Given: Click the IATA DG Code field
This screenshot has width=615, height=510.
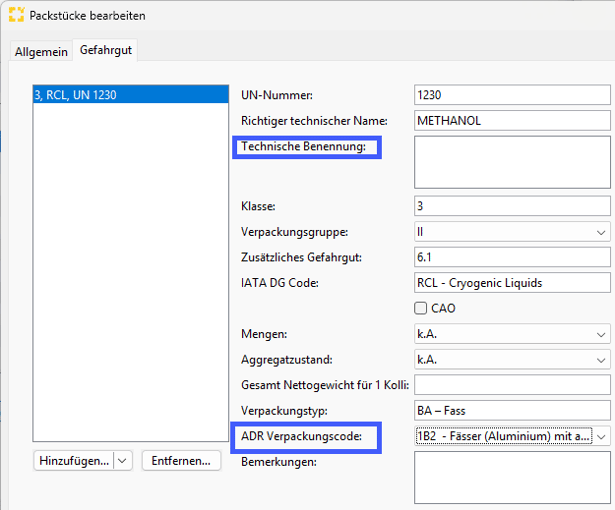Looking at the screenshot, I should [x=511, y=283].
